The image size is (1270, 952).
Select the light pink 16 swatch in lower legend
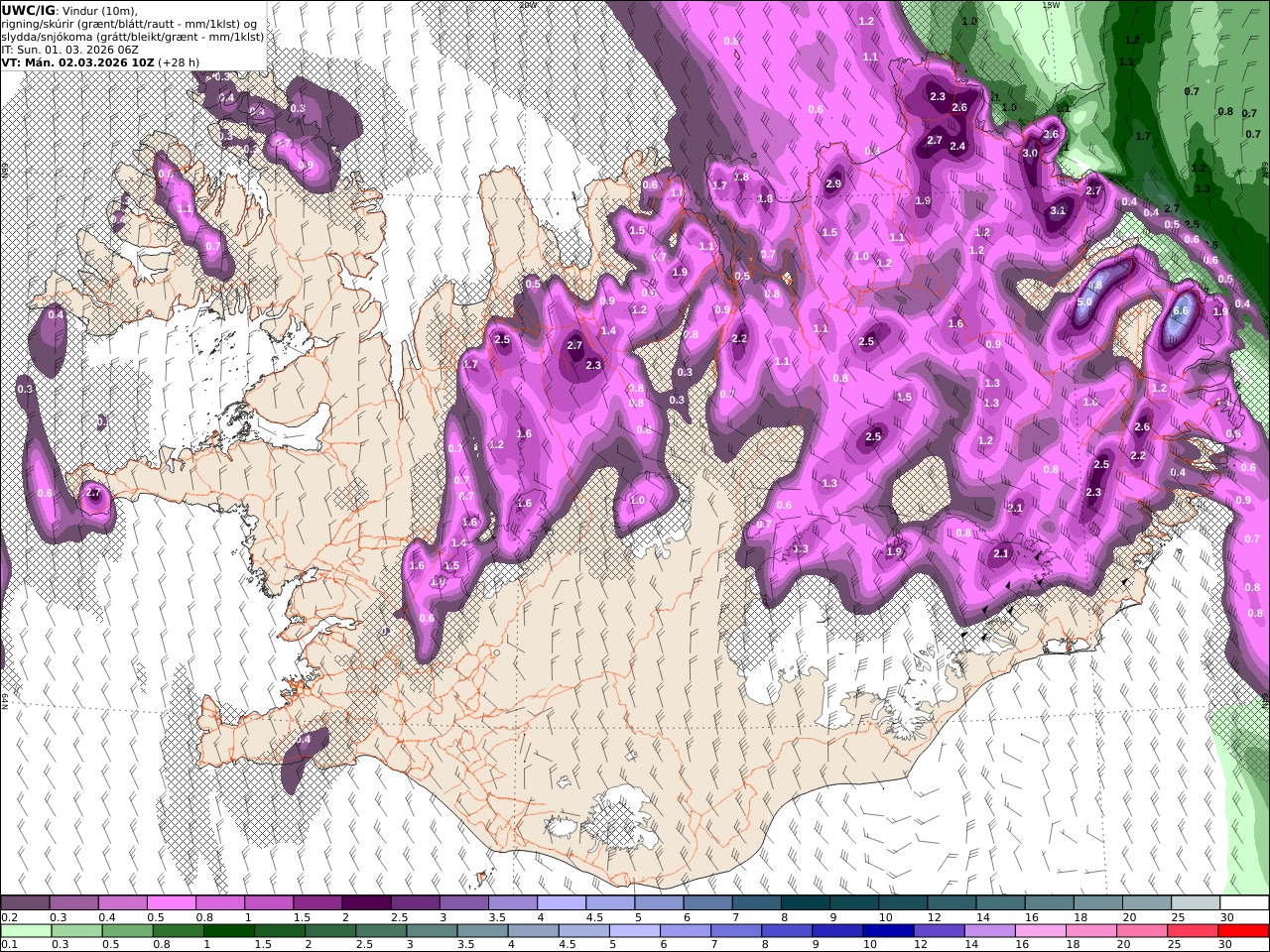1039,930
